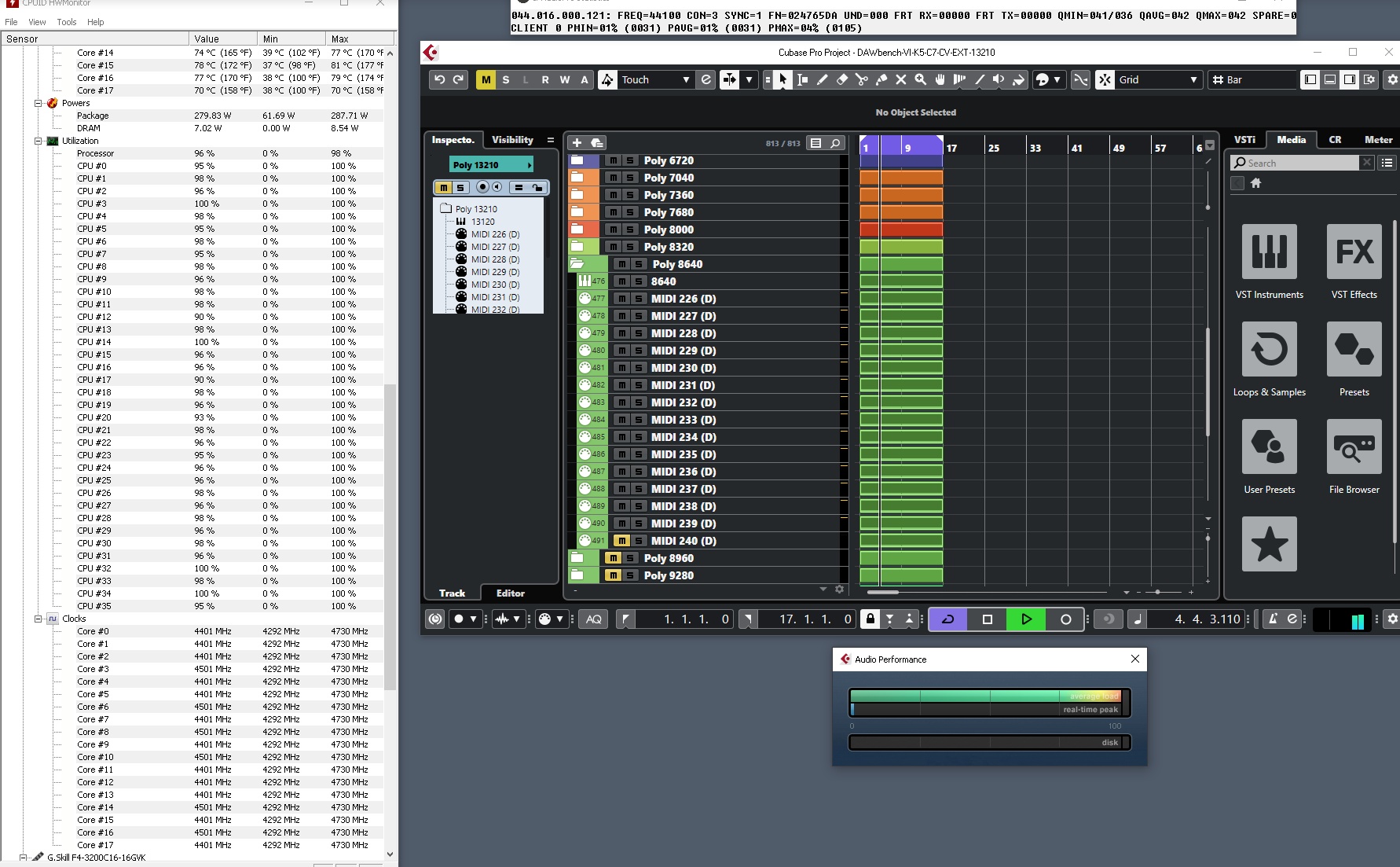Collapse the Poly 8640 folder track
The width and height of the screenshot is (1400, 867).
tap(577, 264)
